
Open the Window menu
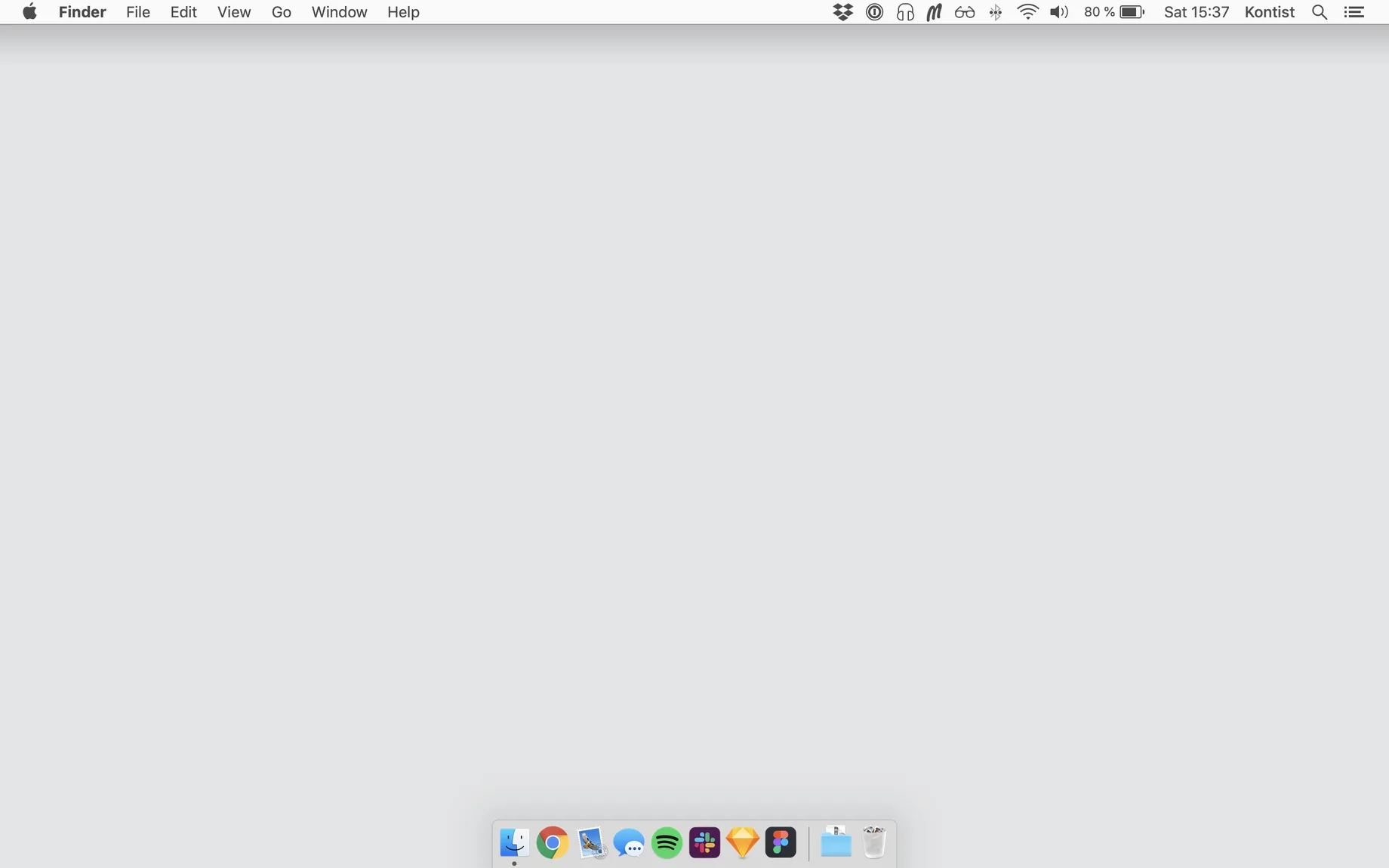tap(340, 12)
